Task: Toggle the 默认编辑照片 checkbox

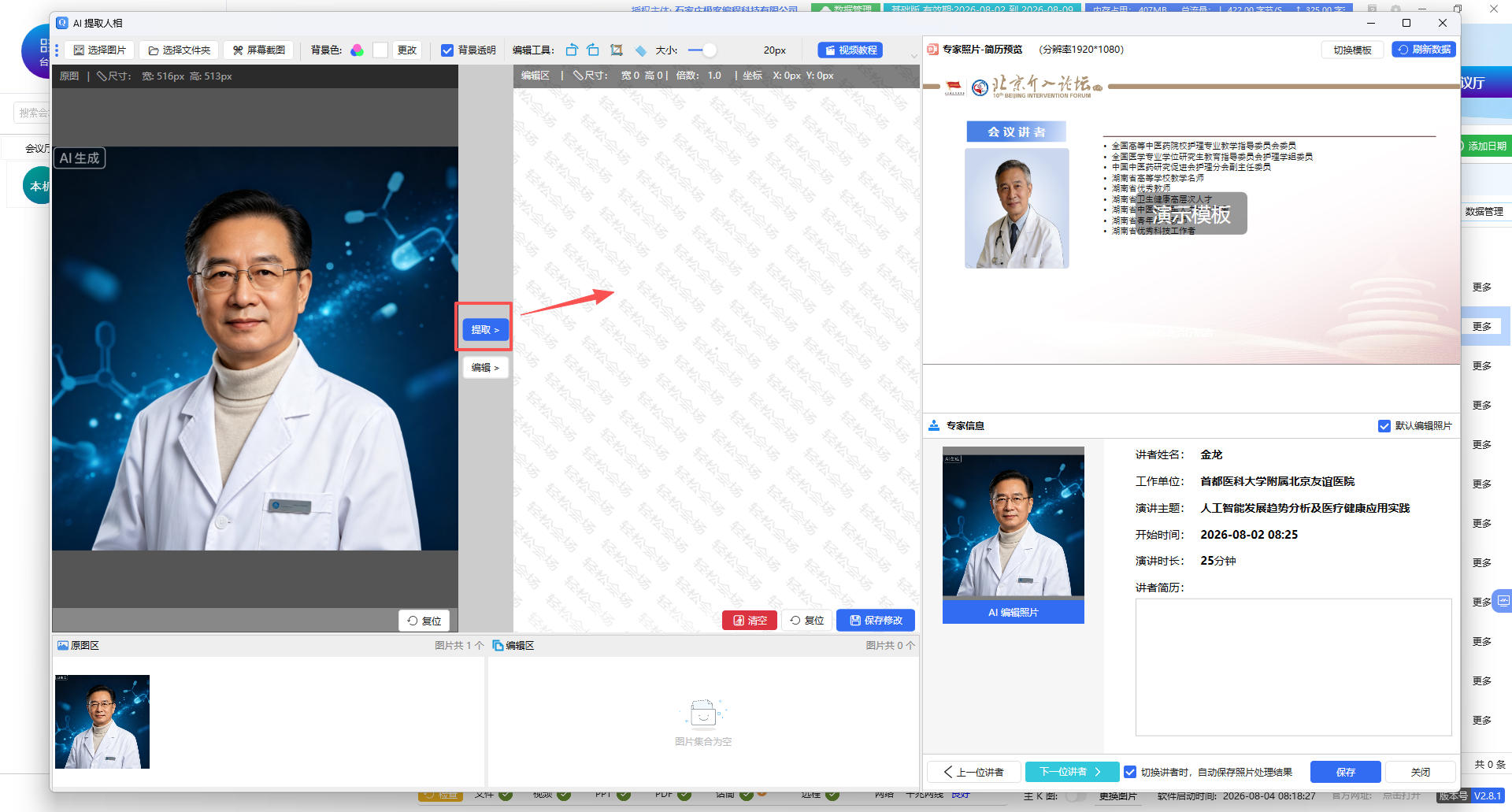Action: click(1384, 426)
